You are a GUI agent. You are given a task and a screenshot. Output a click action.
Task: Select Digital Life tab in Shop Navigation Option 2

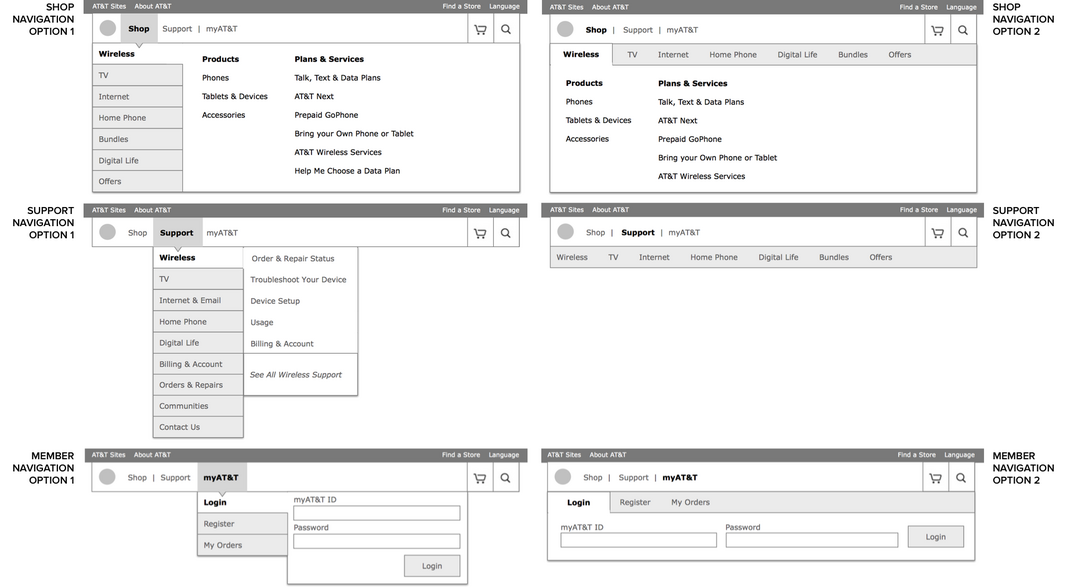tap(797, 55)
